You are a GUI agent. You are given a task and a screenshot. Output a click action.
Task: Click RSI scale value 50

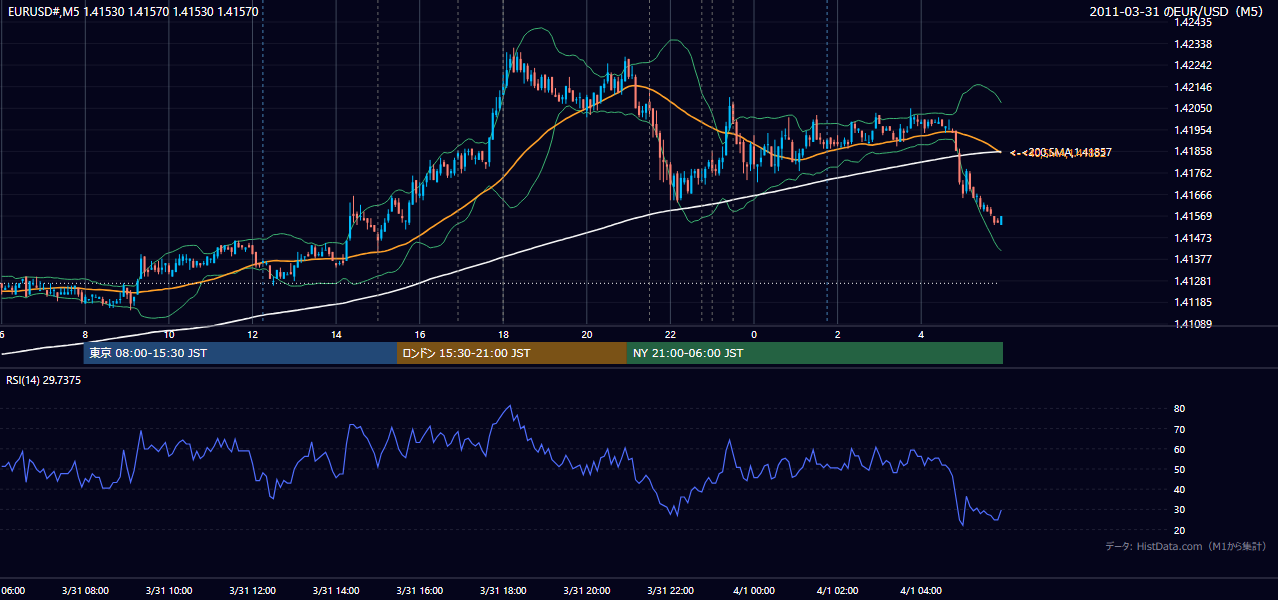1180,469
